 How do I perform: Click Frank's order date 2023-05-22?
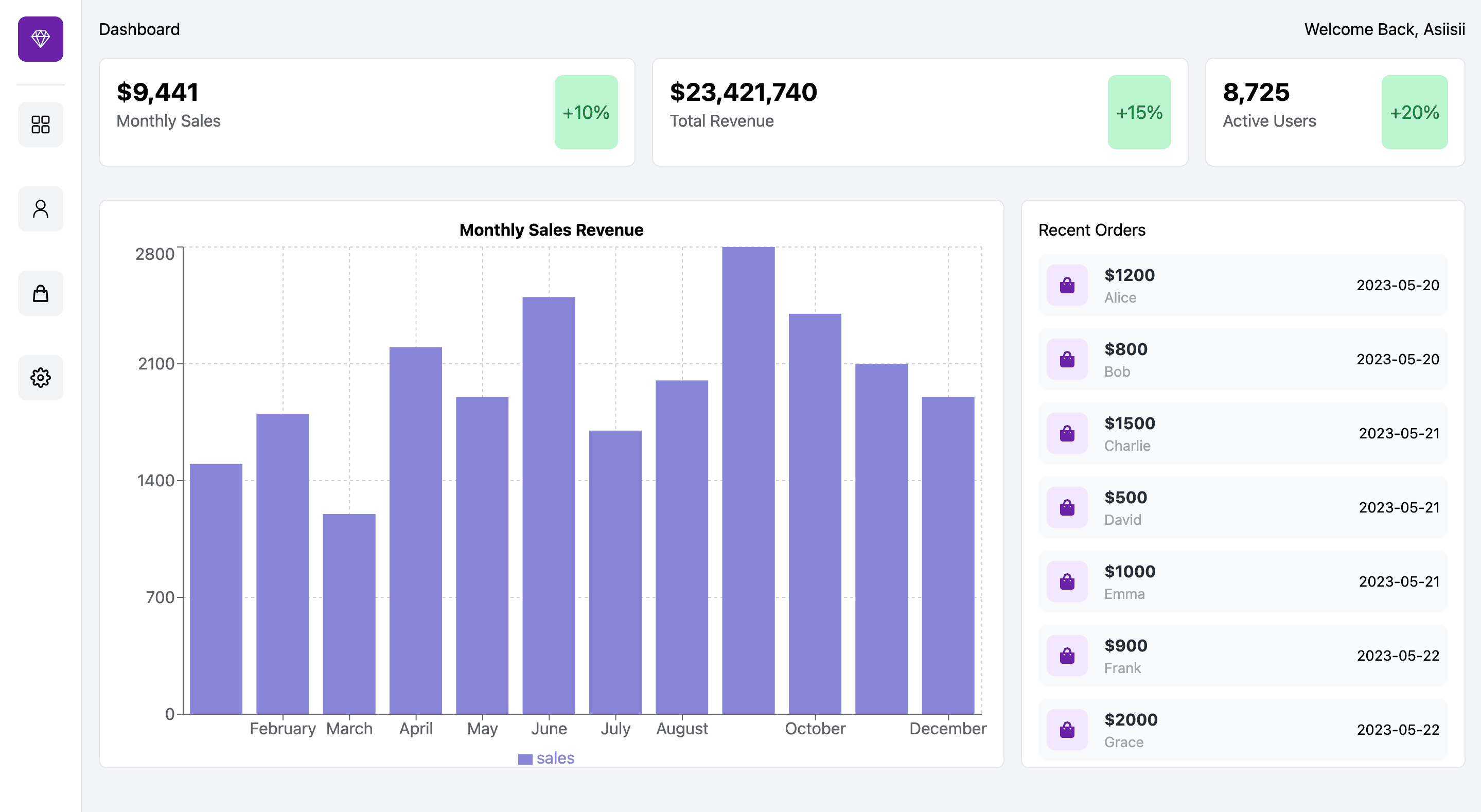point(1398,656)
